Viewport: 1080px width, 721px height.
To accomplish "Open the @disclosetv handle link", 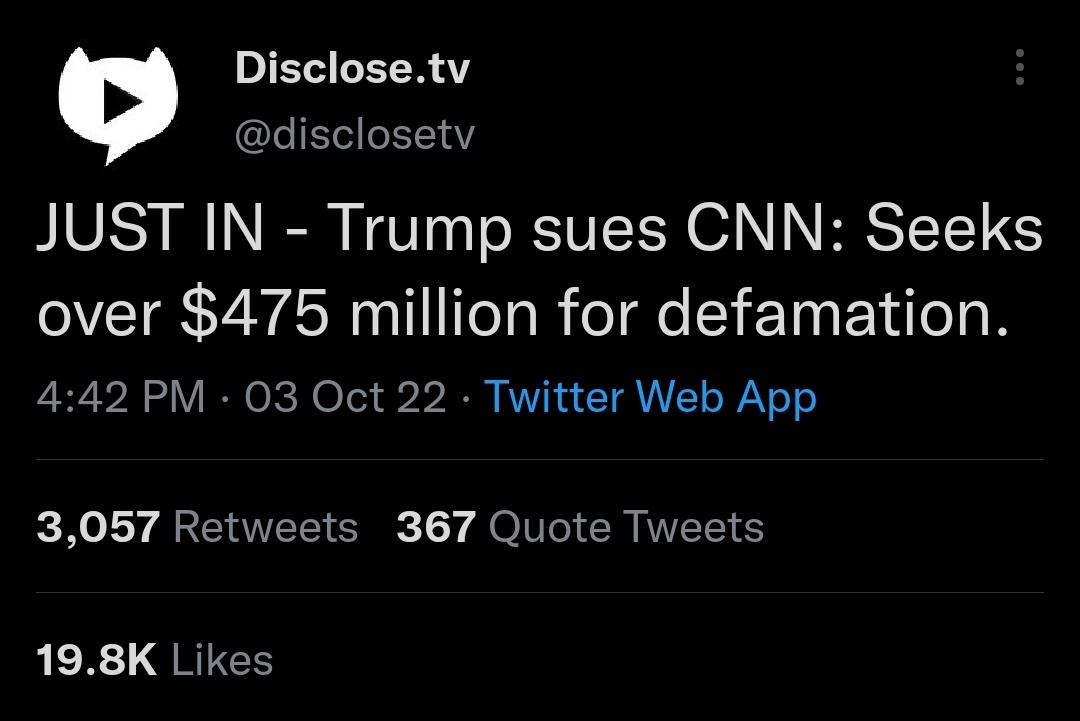I will [x=354, y=135].
